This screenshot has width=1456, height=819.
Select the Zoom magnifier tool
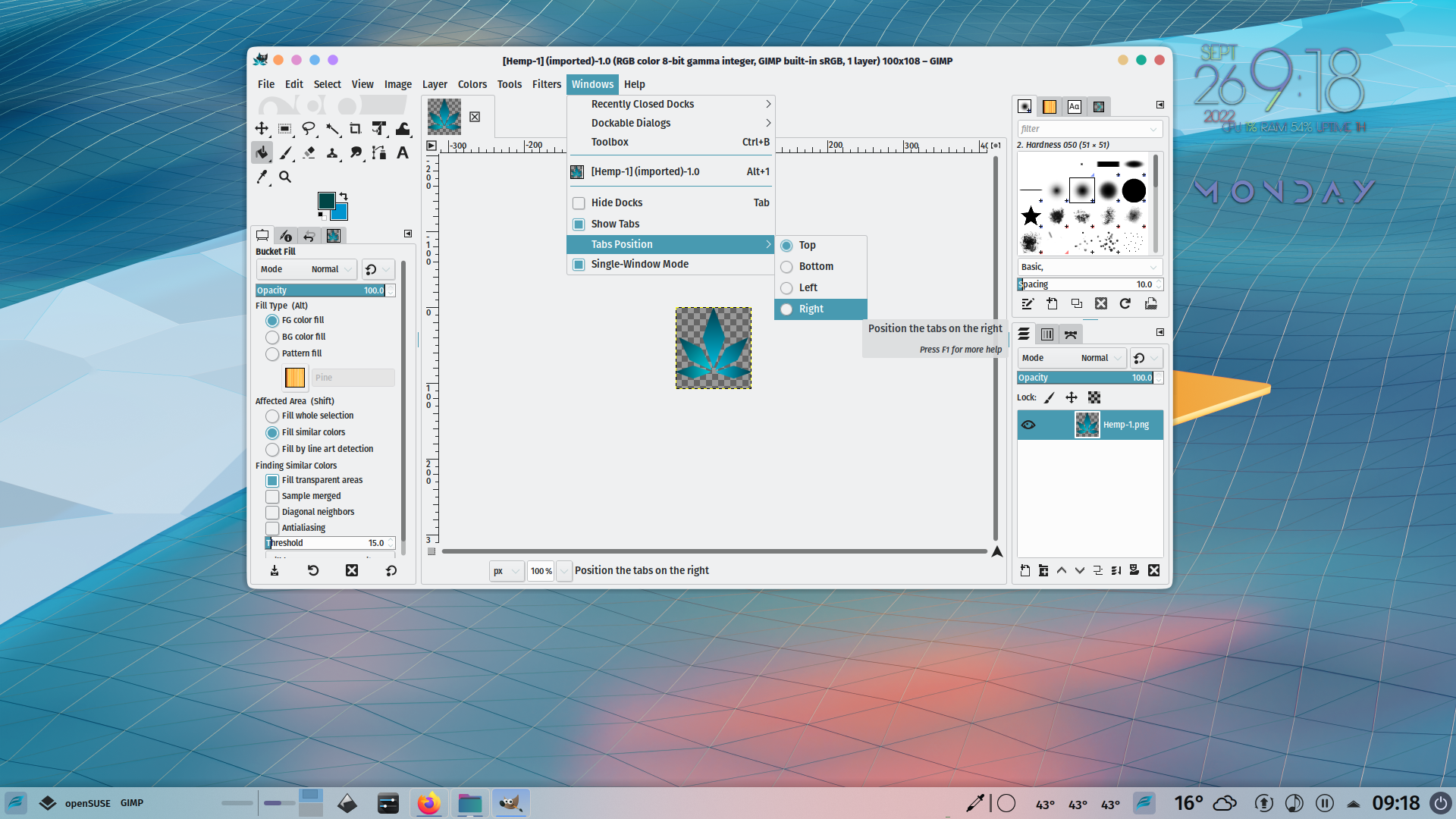coord(285,177)
